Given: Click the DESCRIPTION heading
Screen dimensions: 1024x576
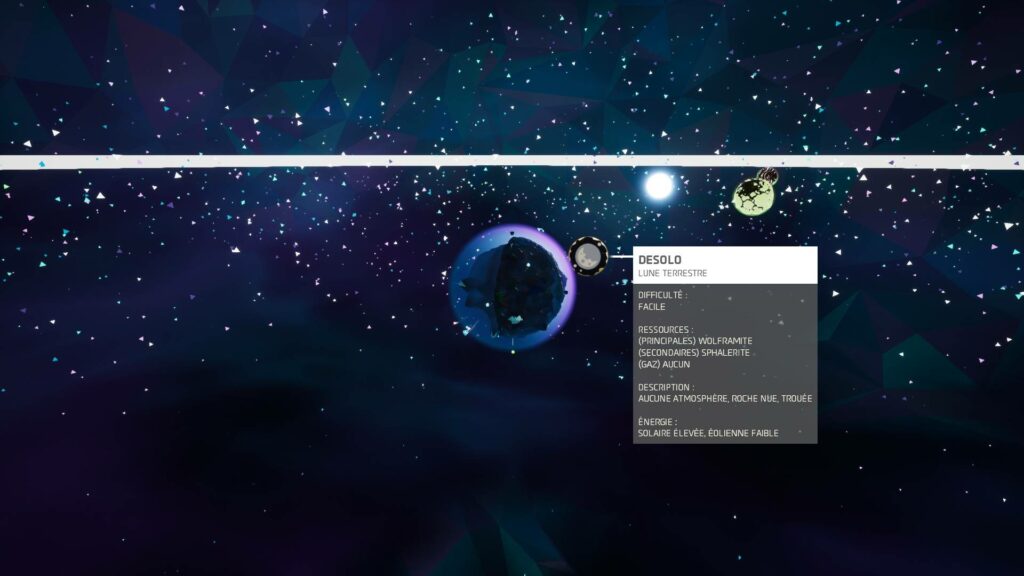Looking at the screenshot, I should click(x=666, y=387).
